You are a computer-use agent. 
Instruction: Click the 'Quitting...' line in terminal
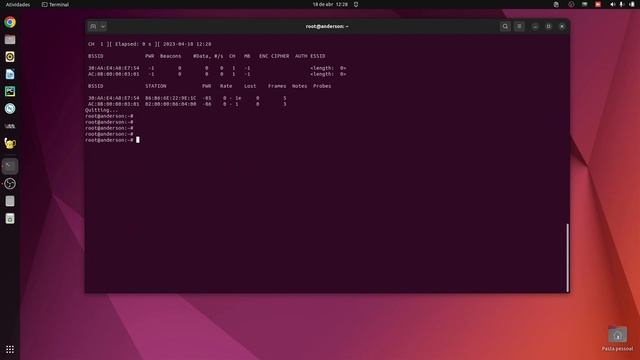click(101, 110)
